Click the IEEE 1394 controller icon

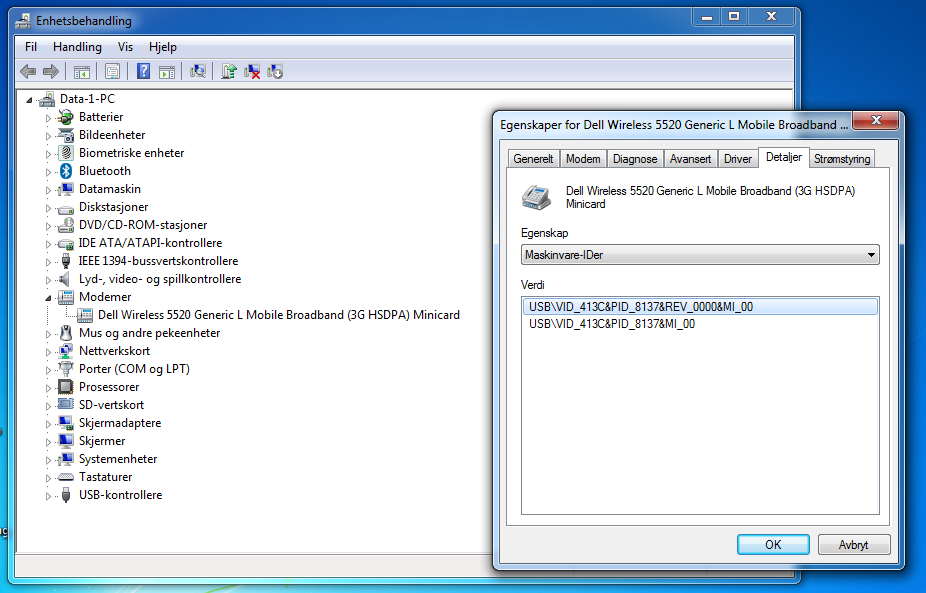coord(66,261)
